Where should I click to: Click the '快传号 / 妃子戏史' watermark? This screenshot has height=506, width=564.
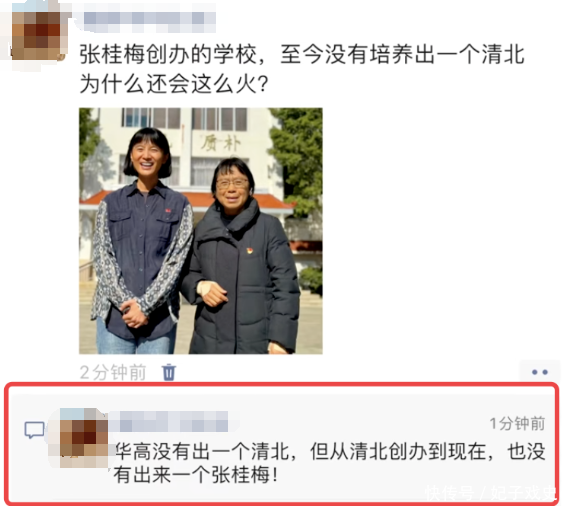tap(491, 492)
